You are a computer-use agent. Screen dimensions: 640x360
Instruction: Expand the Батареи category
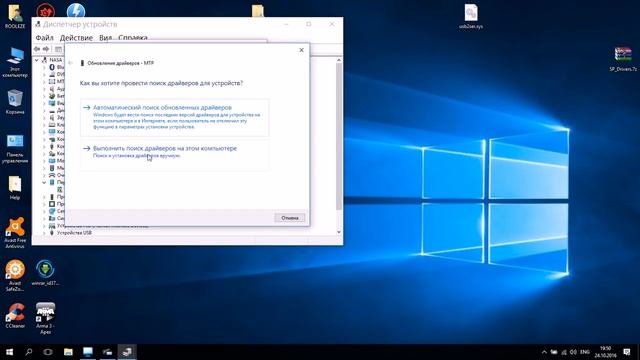pos(44,96)
